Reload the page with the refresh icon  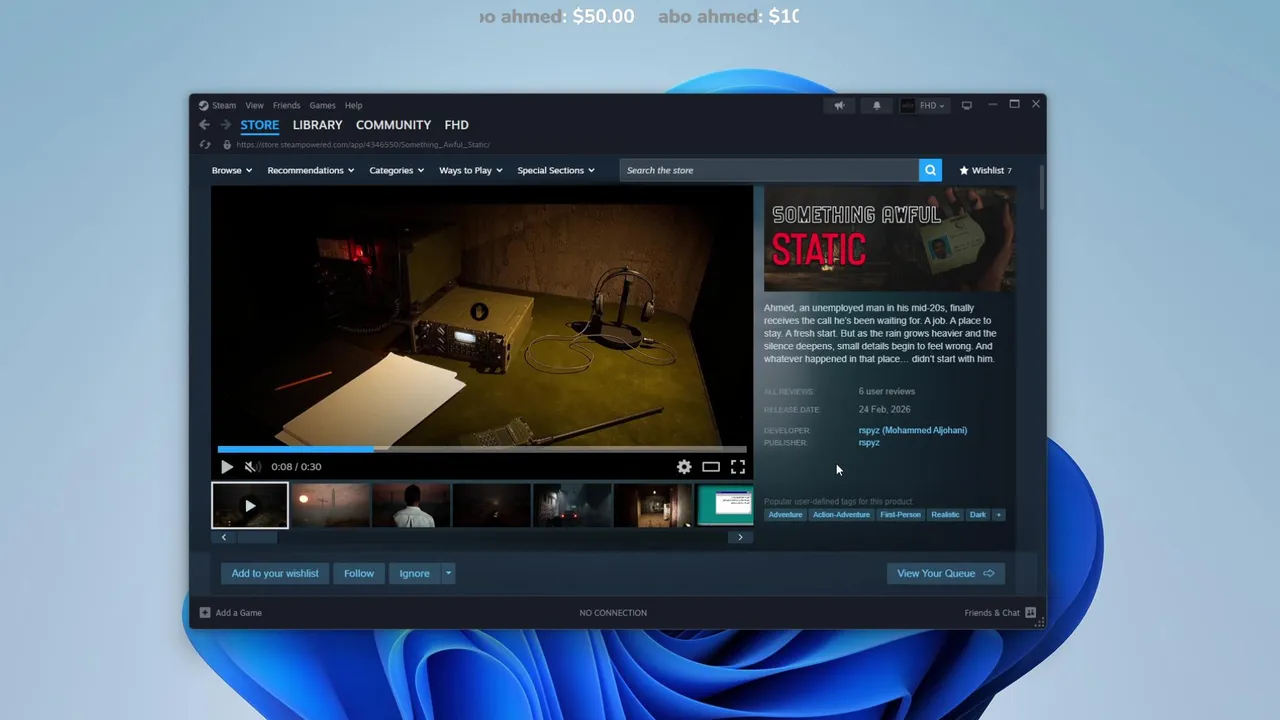point(205,145)
